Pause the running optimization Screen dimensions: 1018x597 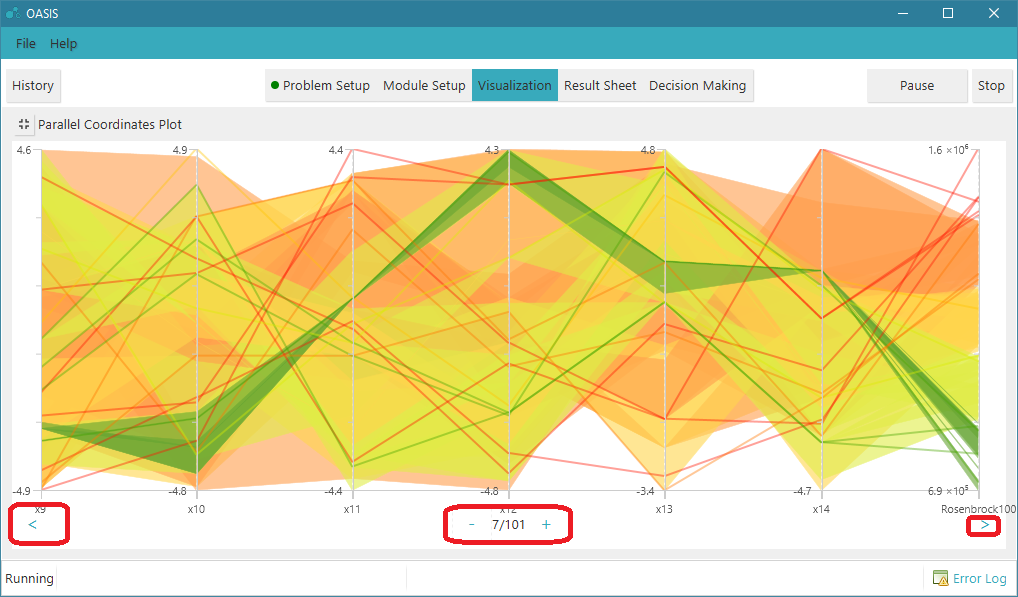[916, 85]
